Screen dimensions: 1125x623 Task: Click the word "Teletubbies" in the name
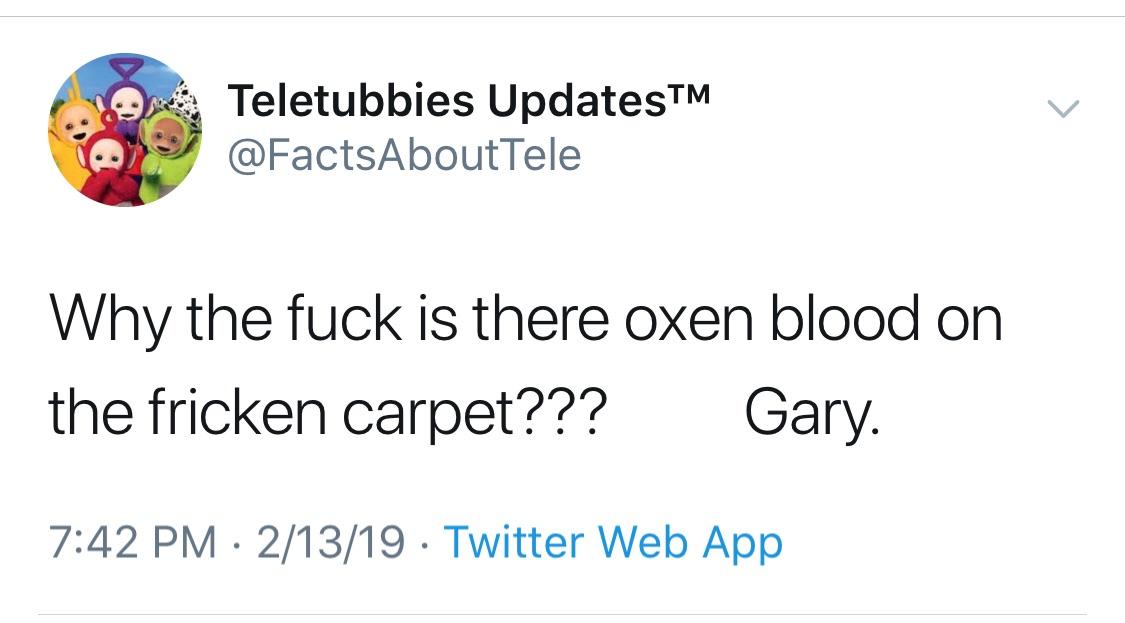(x=351, y=100)
